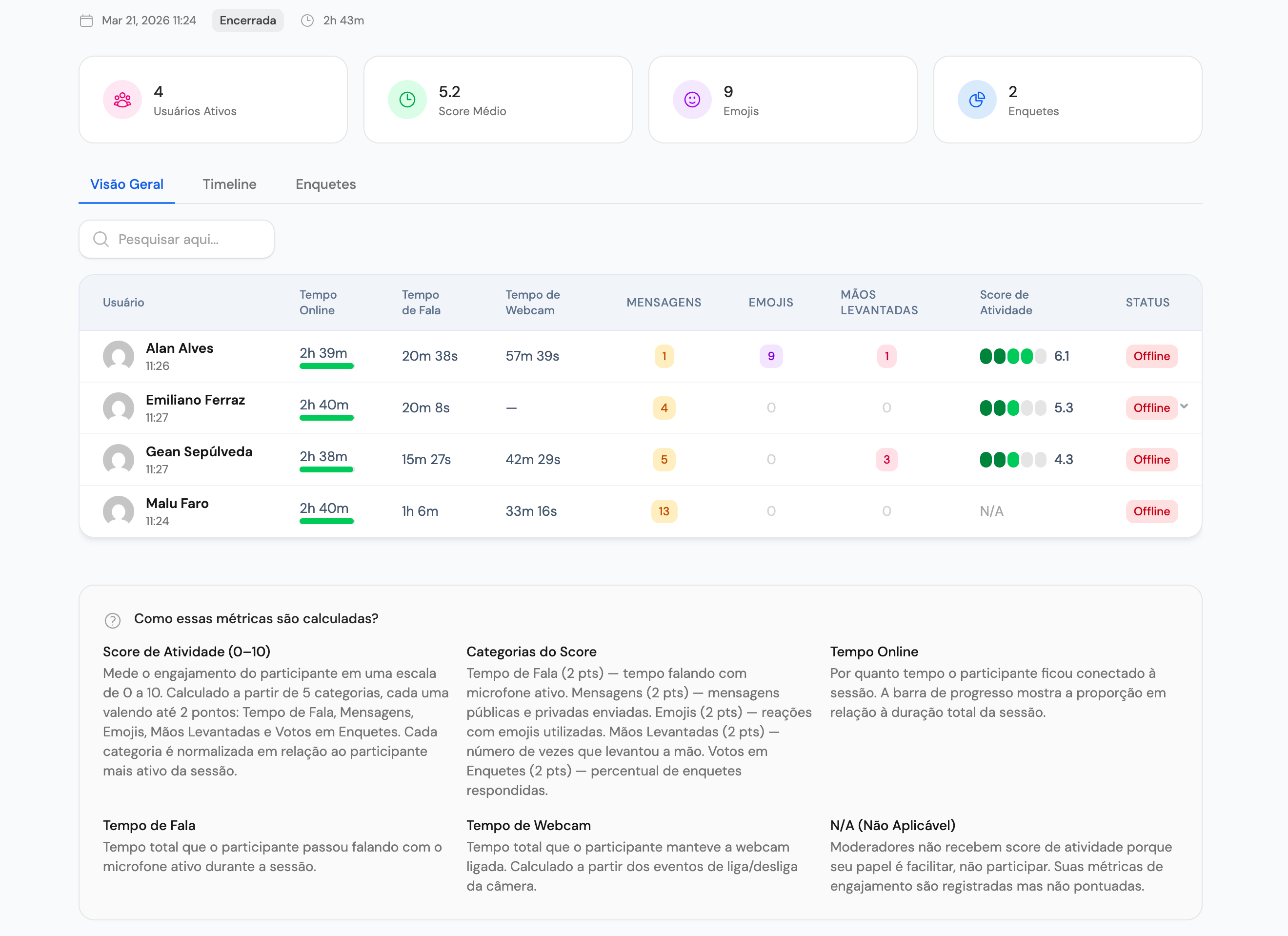Click the clock icon next to 2h 43m

(307, 21)
